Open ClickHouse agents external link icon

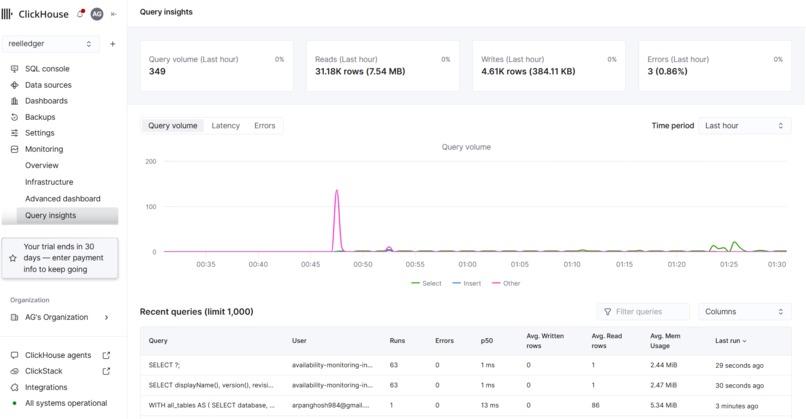106,355
